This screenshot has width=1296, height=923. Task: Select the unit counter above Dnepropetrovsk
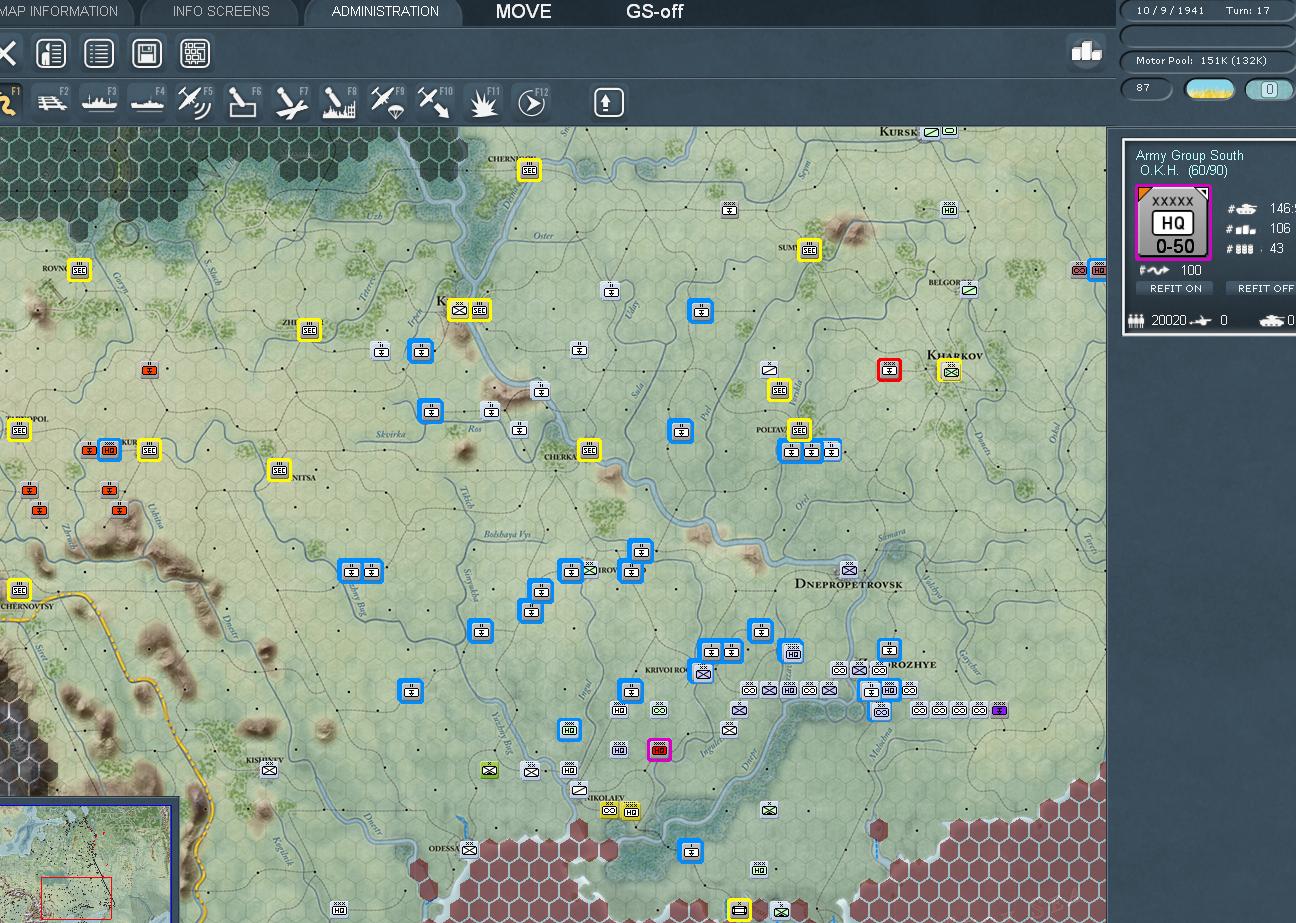click(849, 570)
